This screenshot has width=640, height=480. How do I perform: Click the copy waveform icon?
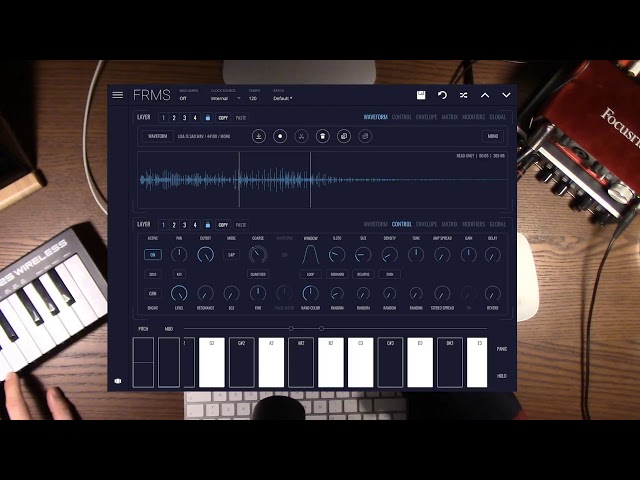344,136
